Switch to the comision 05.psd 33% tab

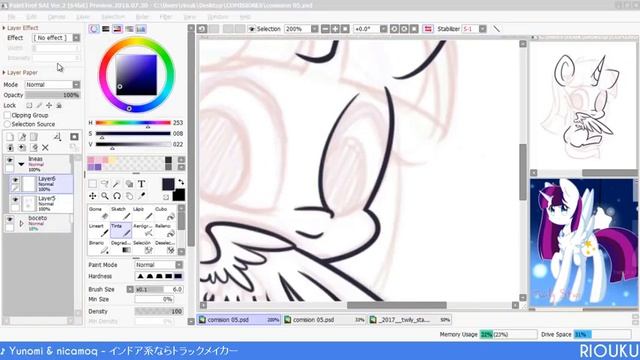point(324,320)
